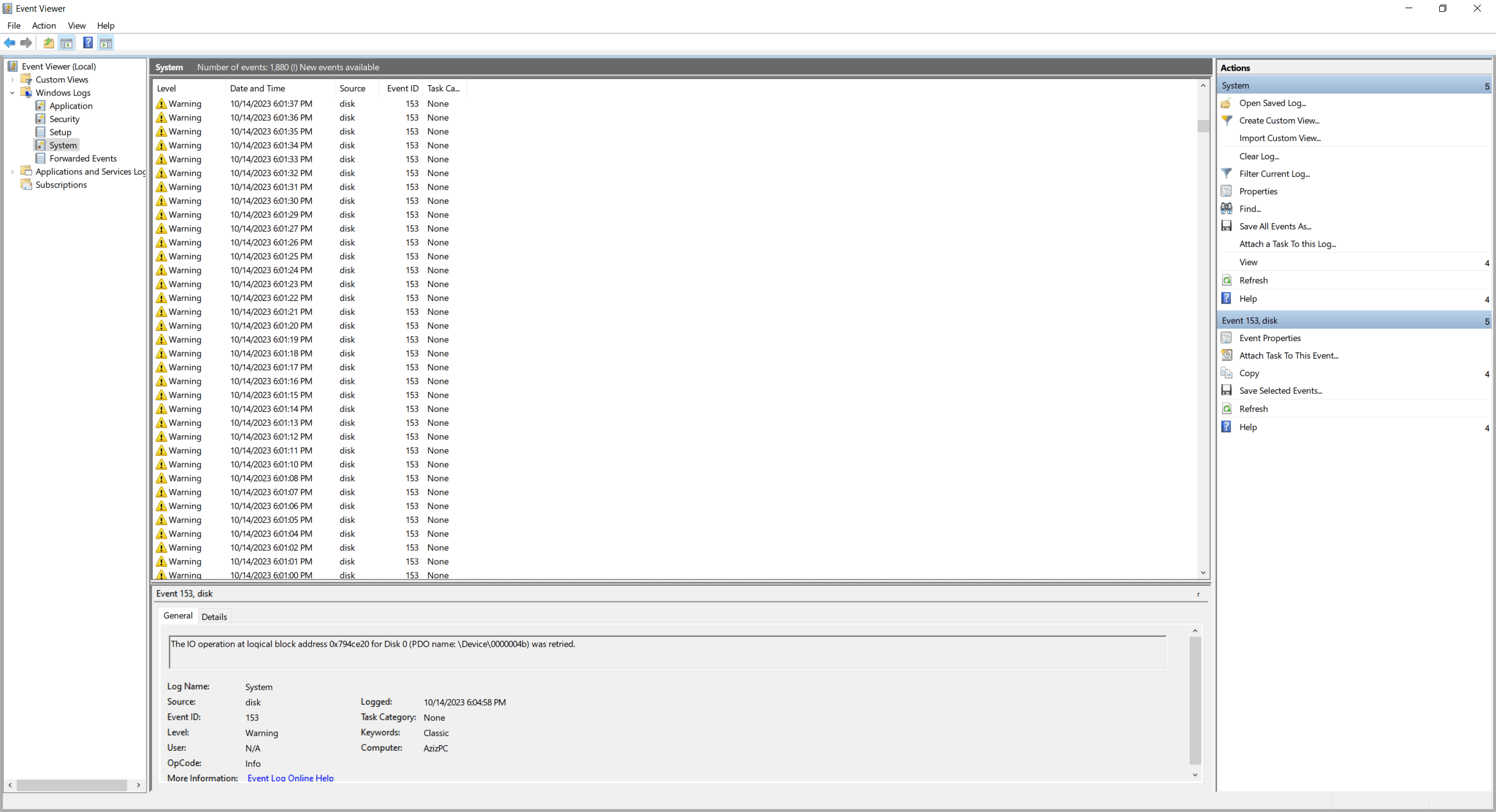Click Clear Log action
The height and width of the screenshot is (812, 1496).
[1259, 156]
